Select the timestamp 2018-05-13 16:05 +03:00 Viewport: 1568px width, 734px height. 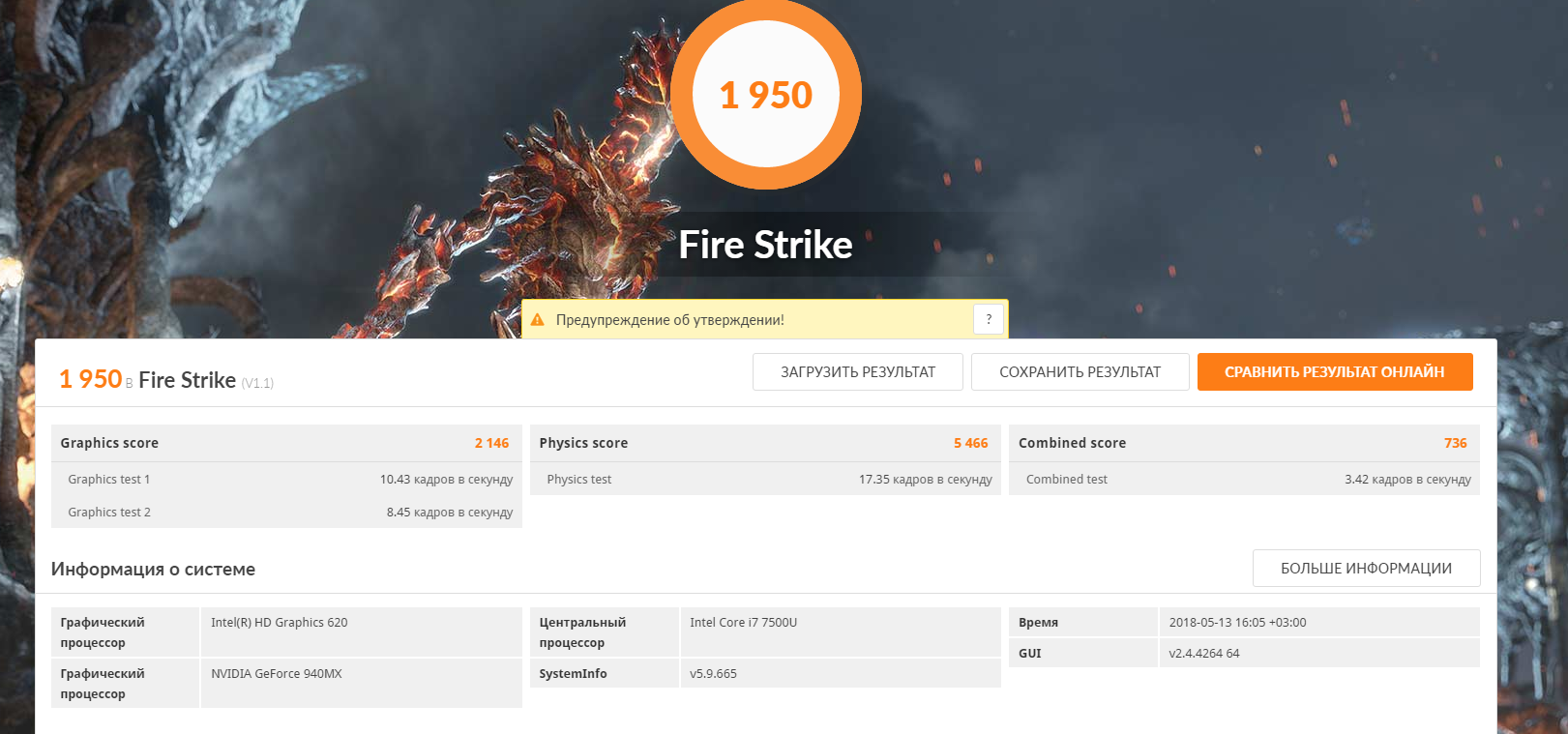tap(1237, 623)
